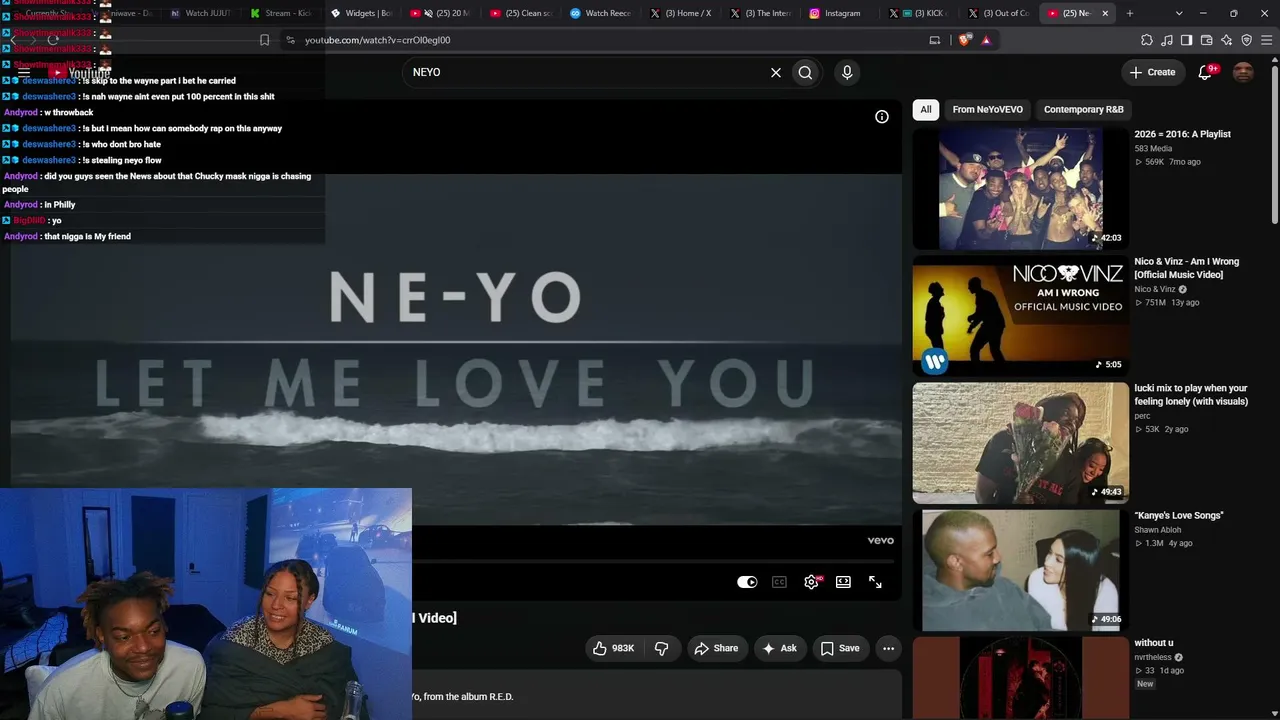Click the cast screen icon in address bar
The width and height of the screenshot is (1280, 720).
[x=935, y=40]
